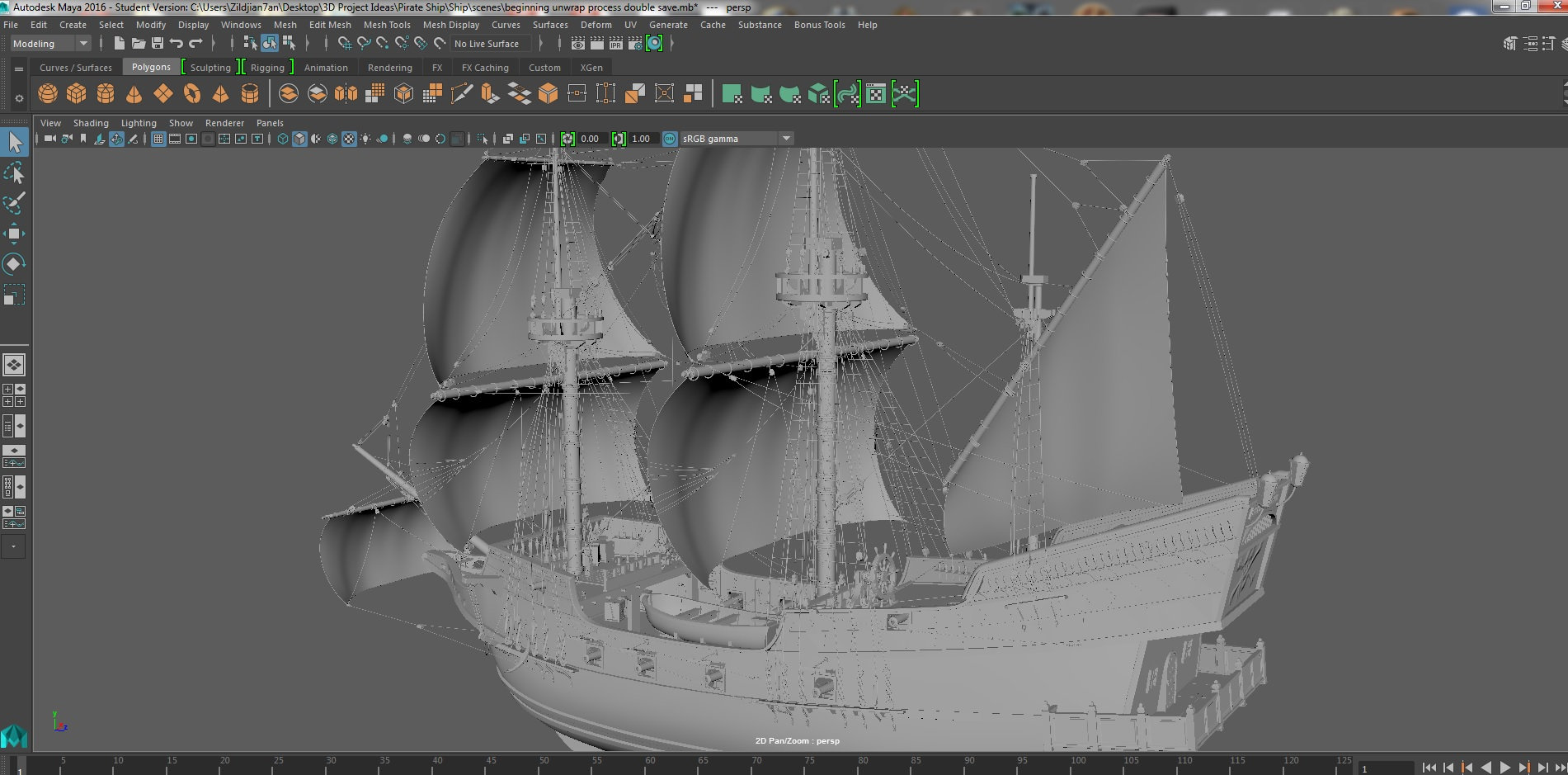Image resolution: width=1568 pixels, height=775 pixels.
Task: Select the Lasso Select tool in toolbox
Action: 15,172
